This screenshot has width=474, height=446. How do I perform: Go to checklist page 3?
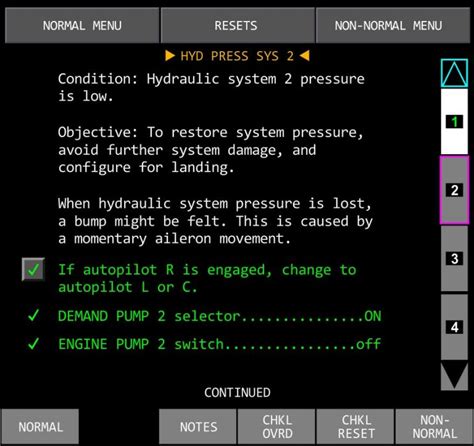click(454, 259)
